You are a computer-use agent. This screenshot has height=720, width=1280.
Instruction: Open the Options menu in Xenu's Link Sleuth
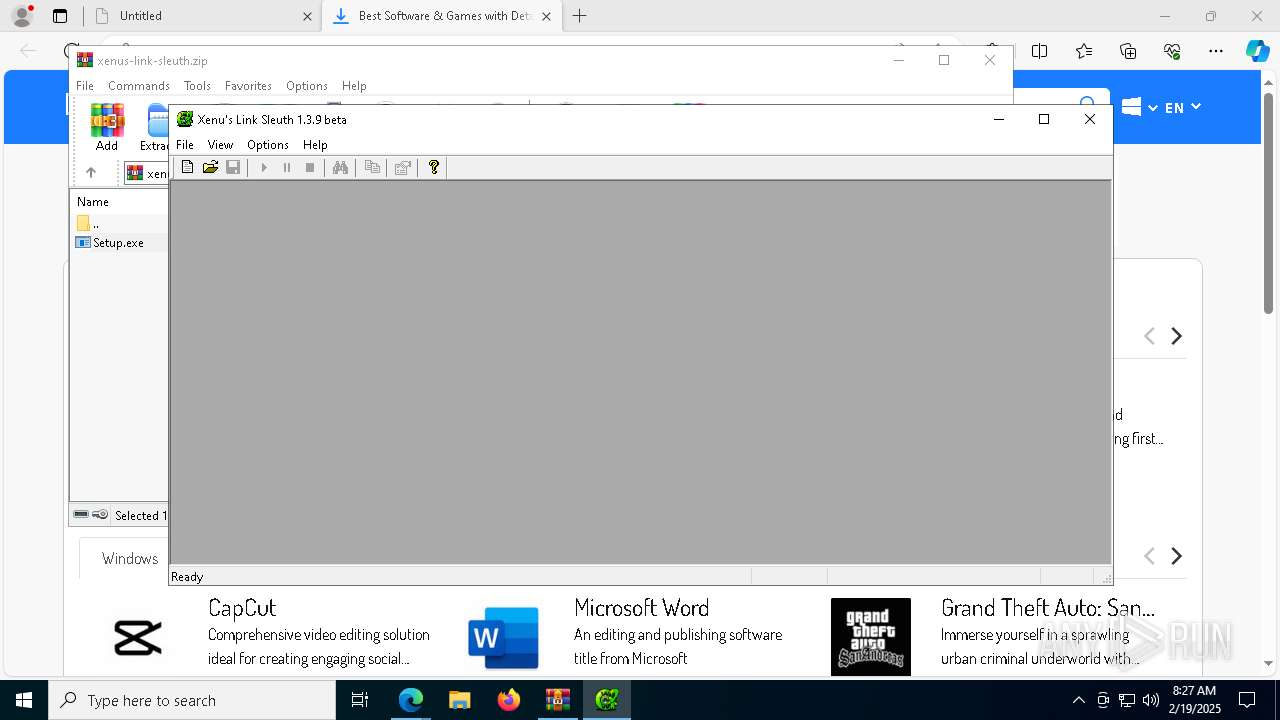(x=268, y=145)
